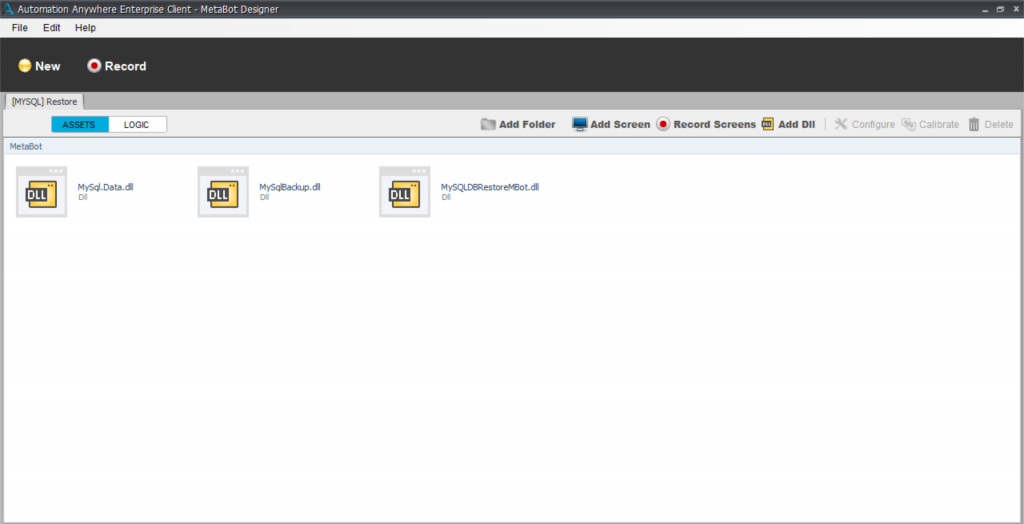Screen dimensions: 1024x524
Task: Click the Add Dll icon
Action: [x=768, y=124]
